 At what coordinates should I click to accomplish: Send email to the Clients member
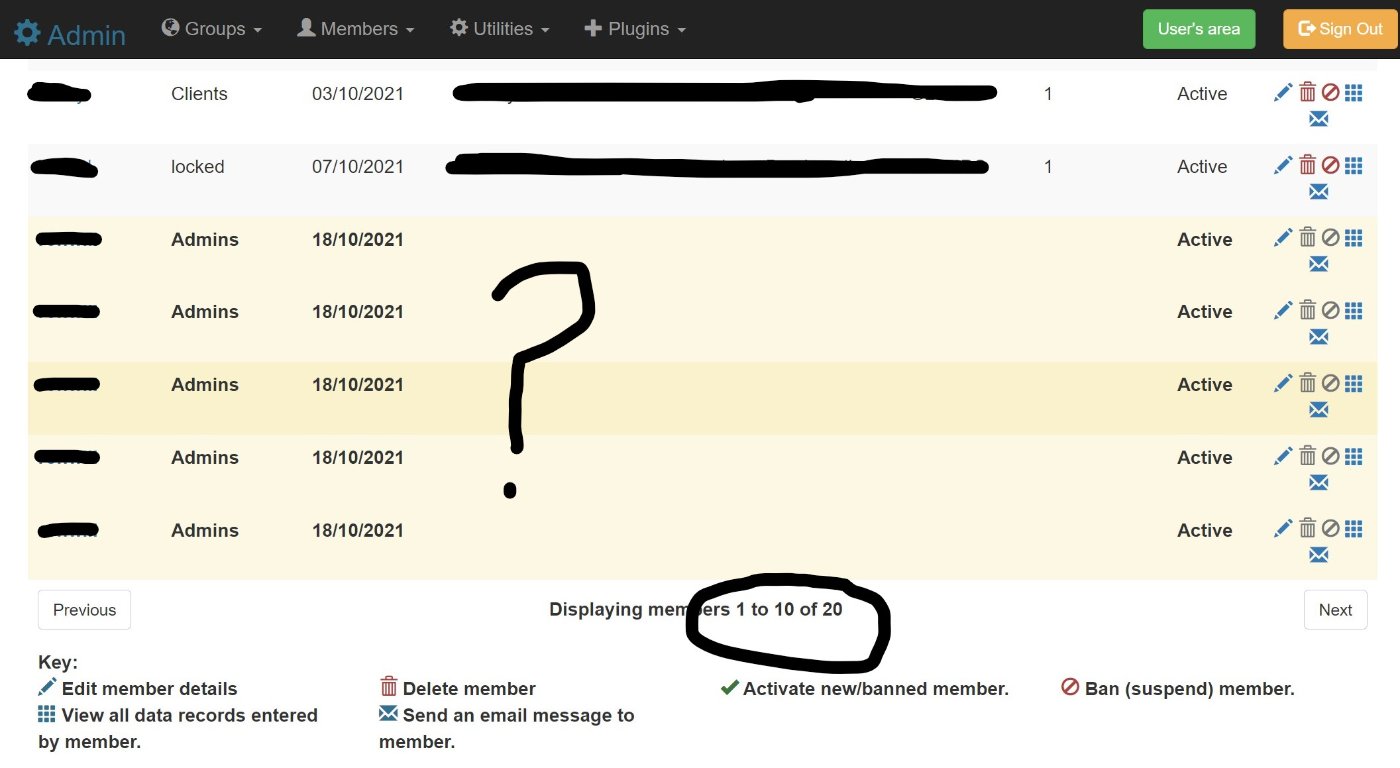pyautogui.click(x=1318, y=119)
